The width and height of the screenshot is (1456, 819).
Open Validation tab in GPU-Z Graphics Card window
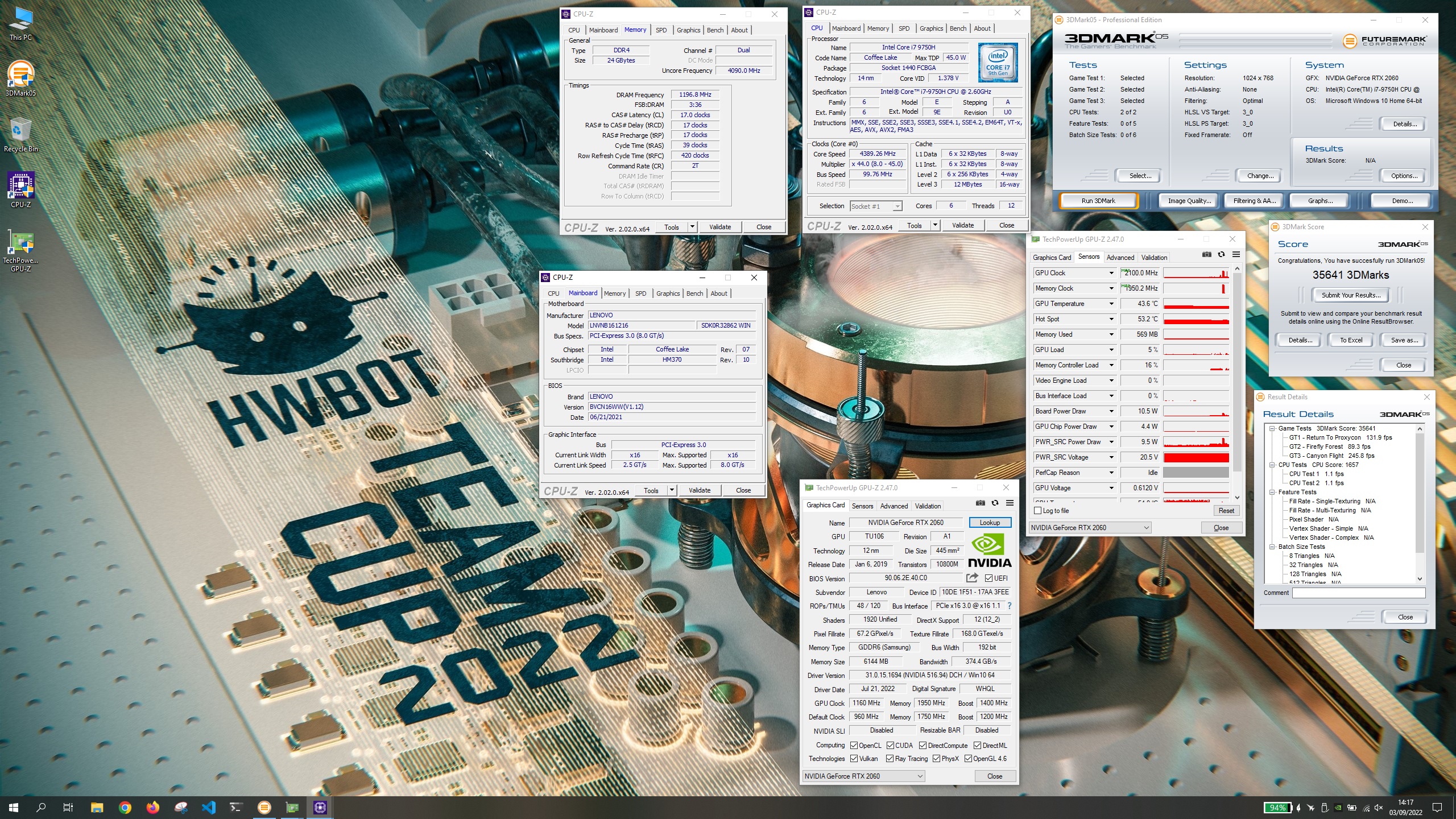tap(928, 506)
